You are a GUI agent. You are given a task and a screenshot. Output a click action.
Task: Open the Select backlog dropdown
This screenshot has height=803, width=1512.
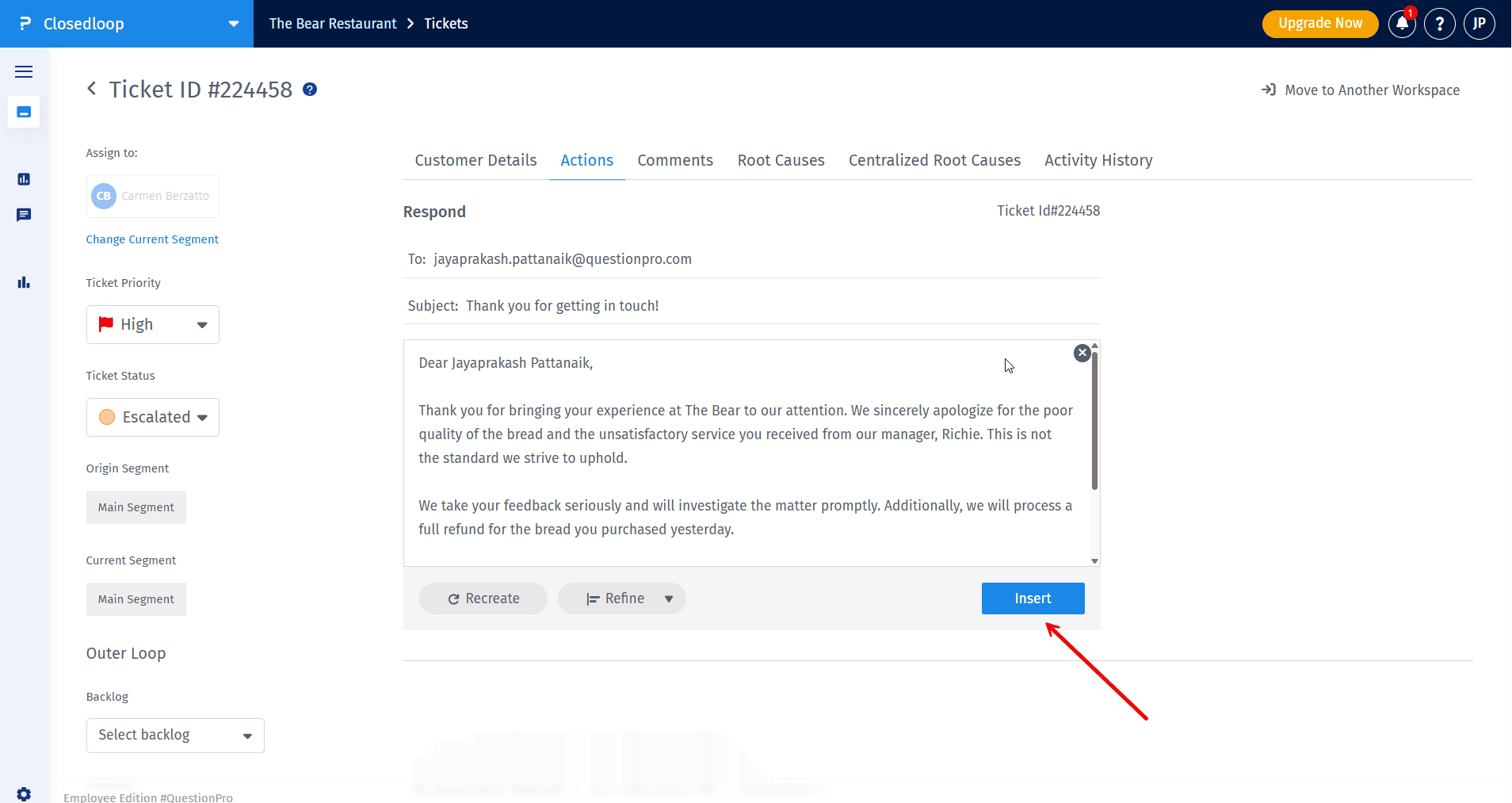175,736
